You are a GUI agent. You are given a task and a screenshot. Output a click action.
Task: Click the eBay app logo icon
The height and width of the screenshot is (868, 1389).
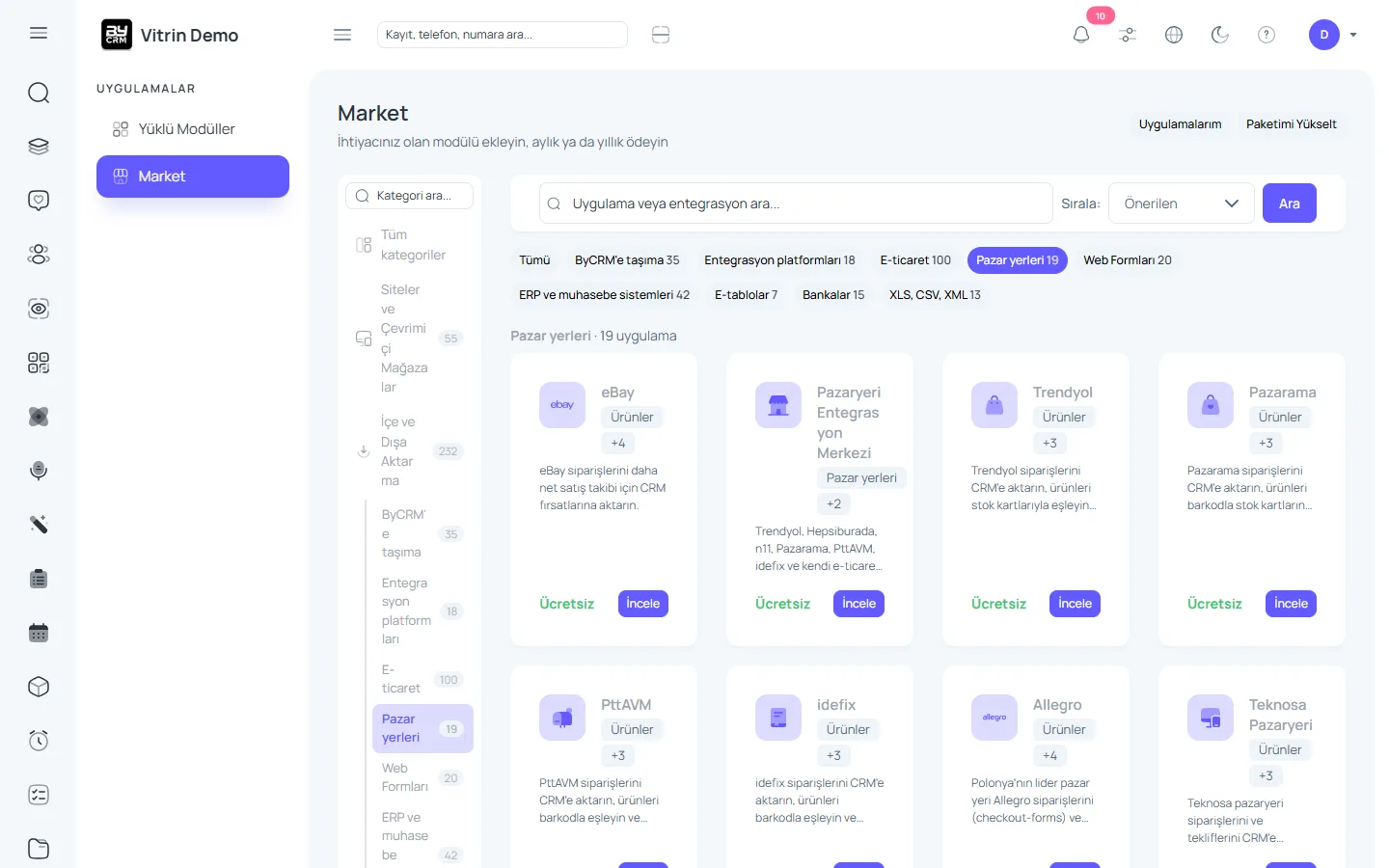[x=562, y=405]
